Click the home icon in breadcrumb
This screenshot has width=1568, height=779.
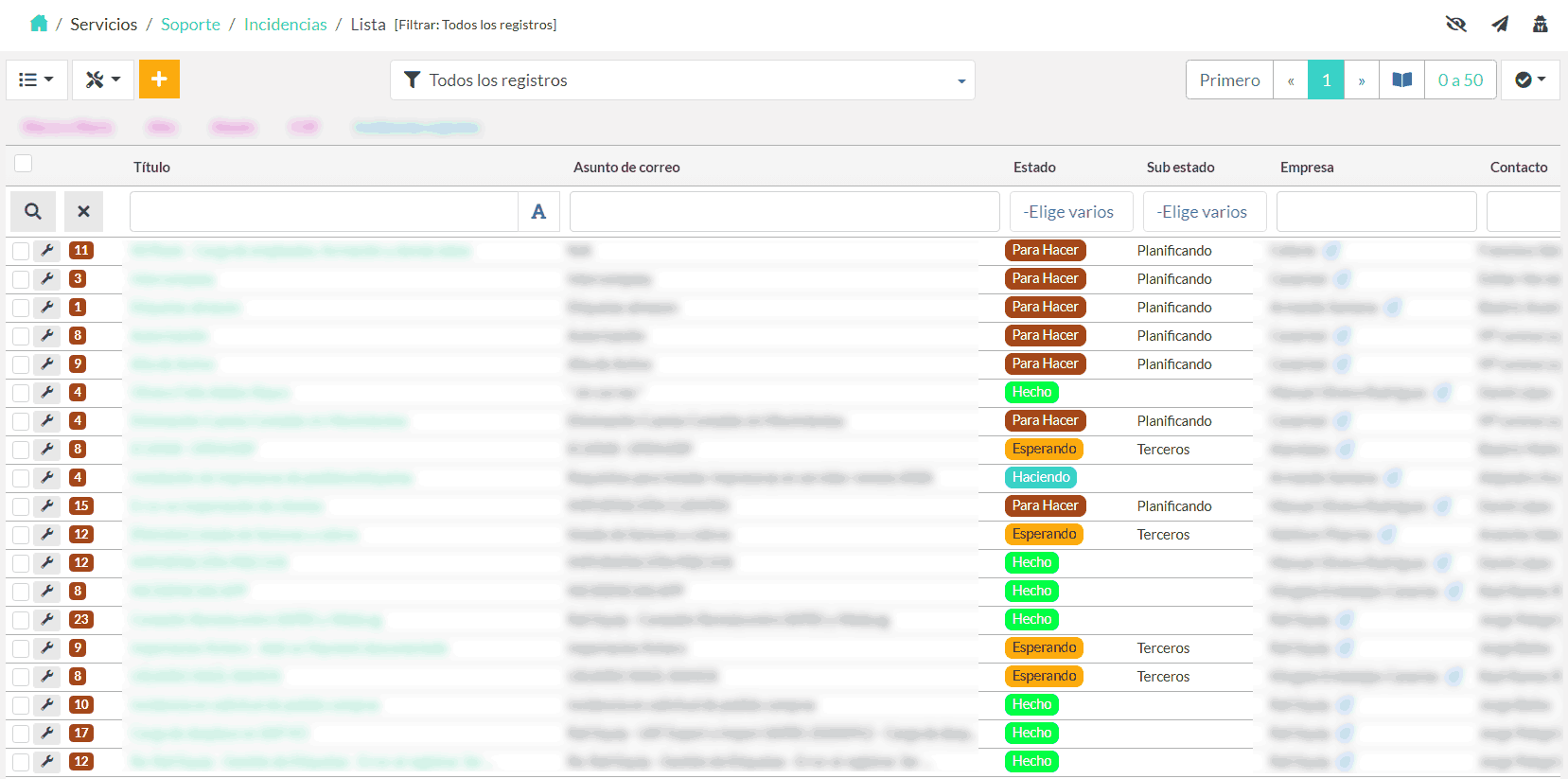[39, 24]
